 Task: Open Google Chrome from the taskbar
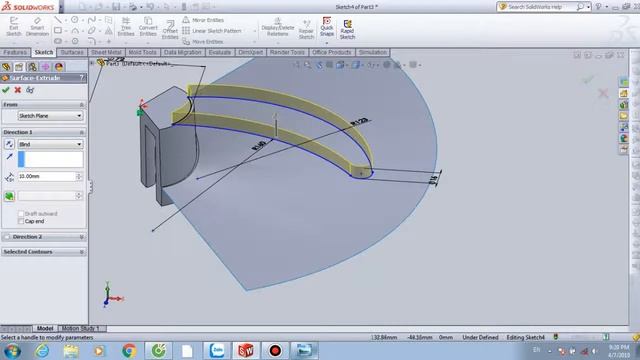tap(129, 351)
